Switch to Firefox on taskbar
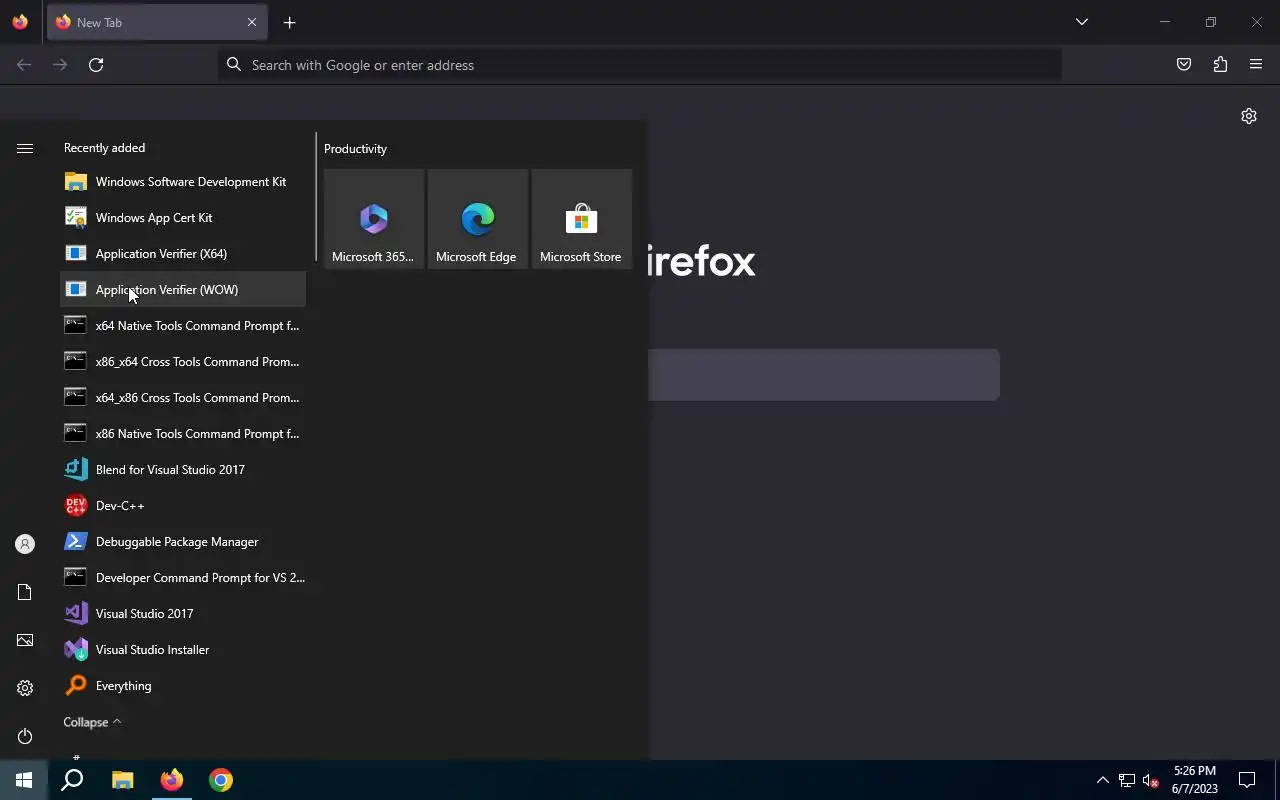This screenshot has height=800, width=1280. (172, 780)
